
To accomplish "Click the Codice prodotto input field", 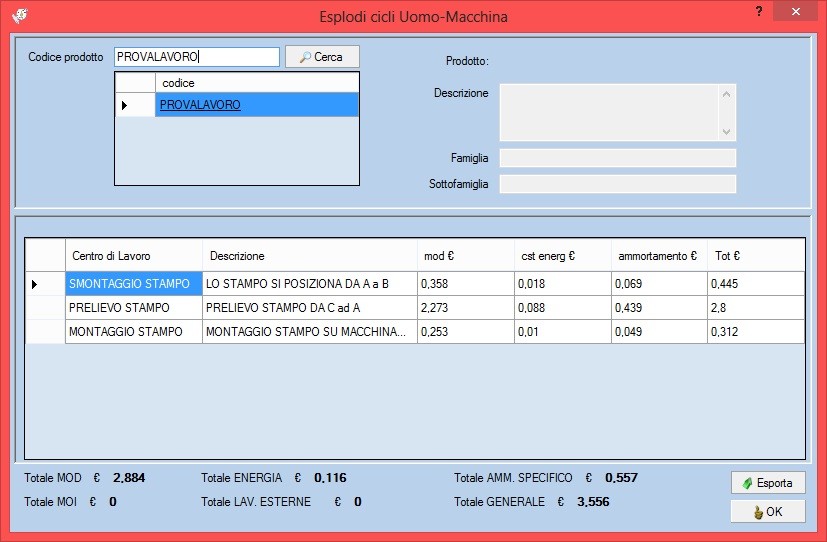I will (196, 57).
